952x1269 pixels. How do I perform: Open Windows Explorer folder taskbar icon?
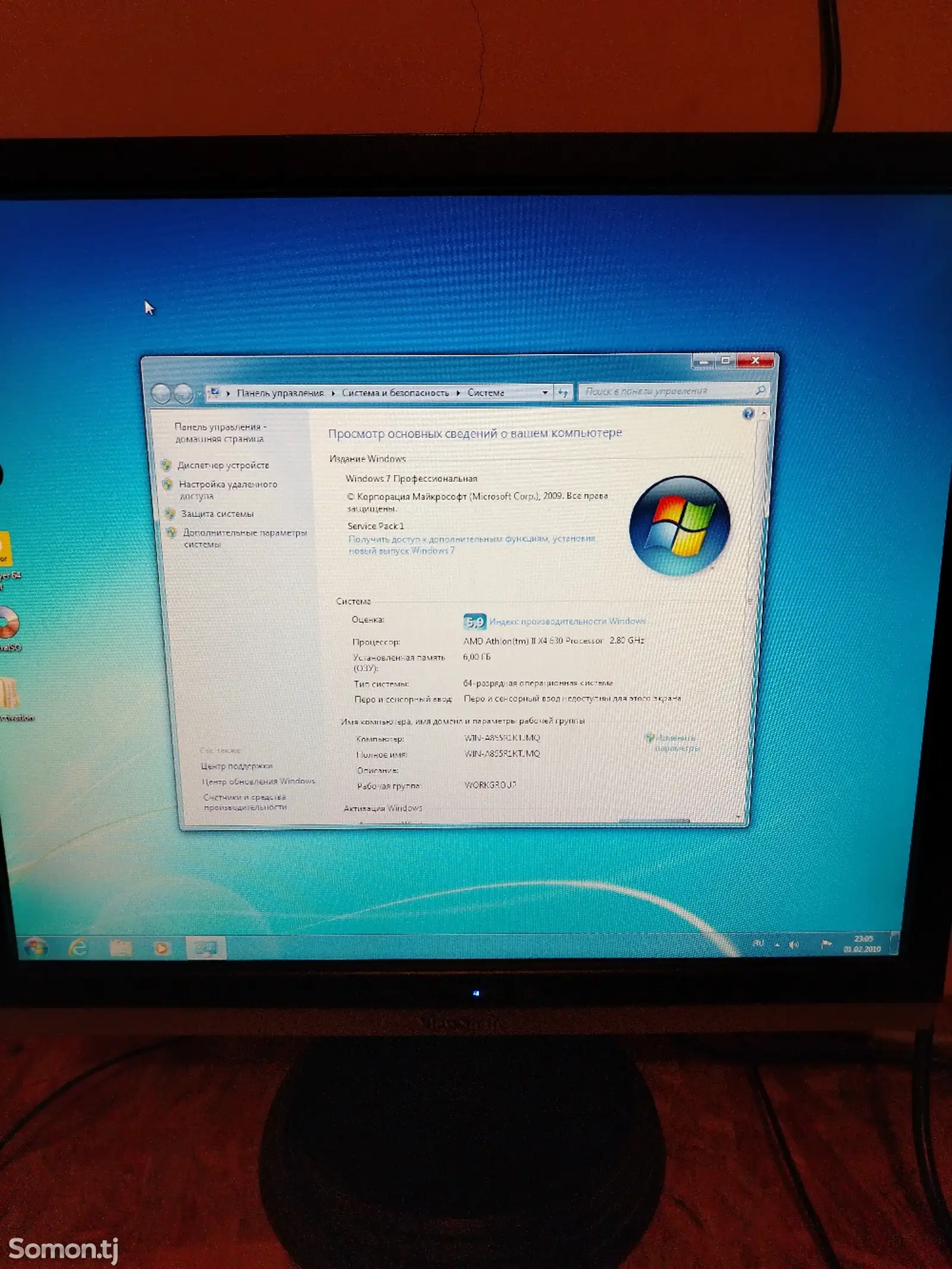120,947
